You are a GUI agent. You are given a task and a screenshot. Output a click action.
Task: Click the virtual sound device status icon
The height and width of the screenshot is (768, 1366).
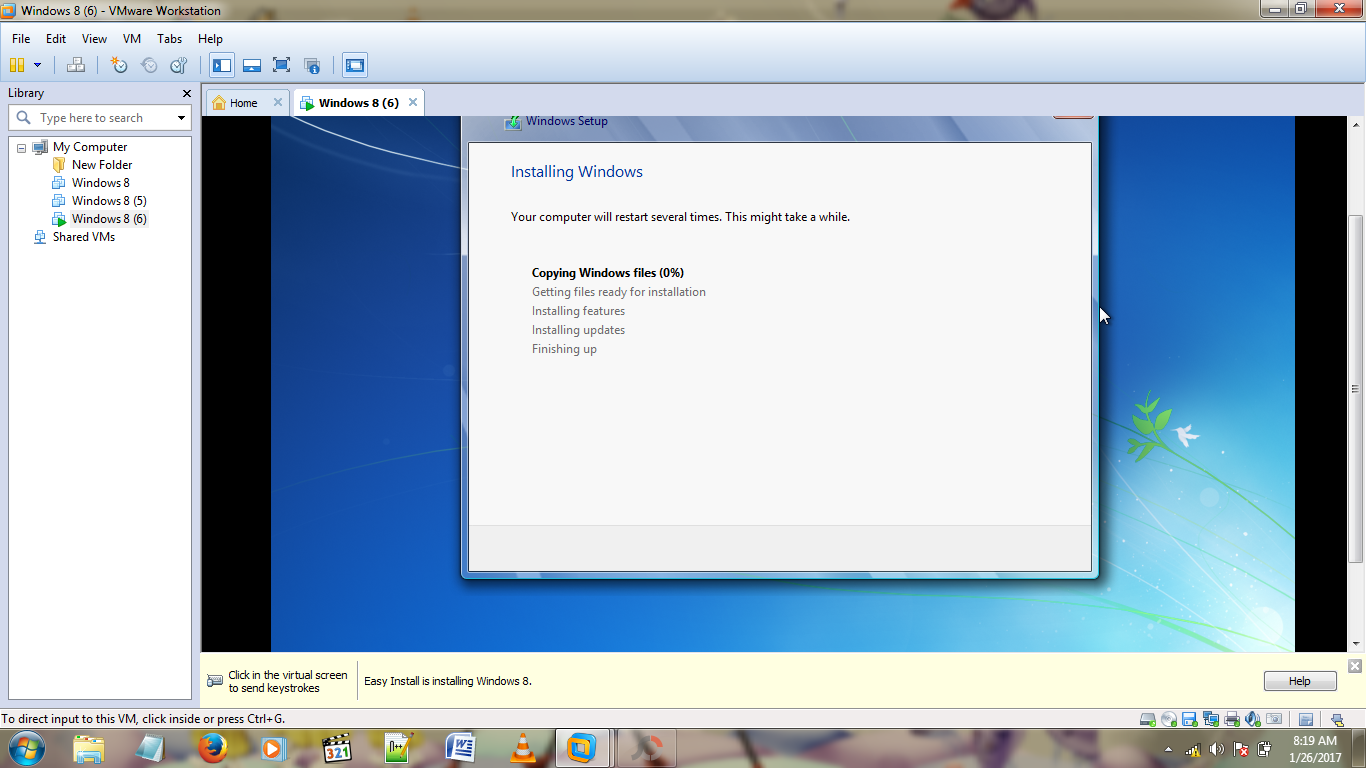(1252, 717)
